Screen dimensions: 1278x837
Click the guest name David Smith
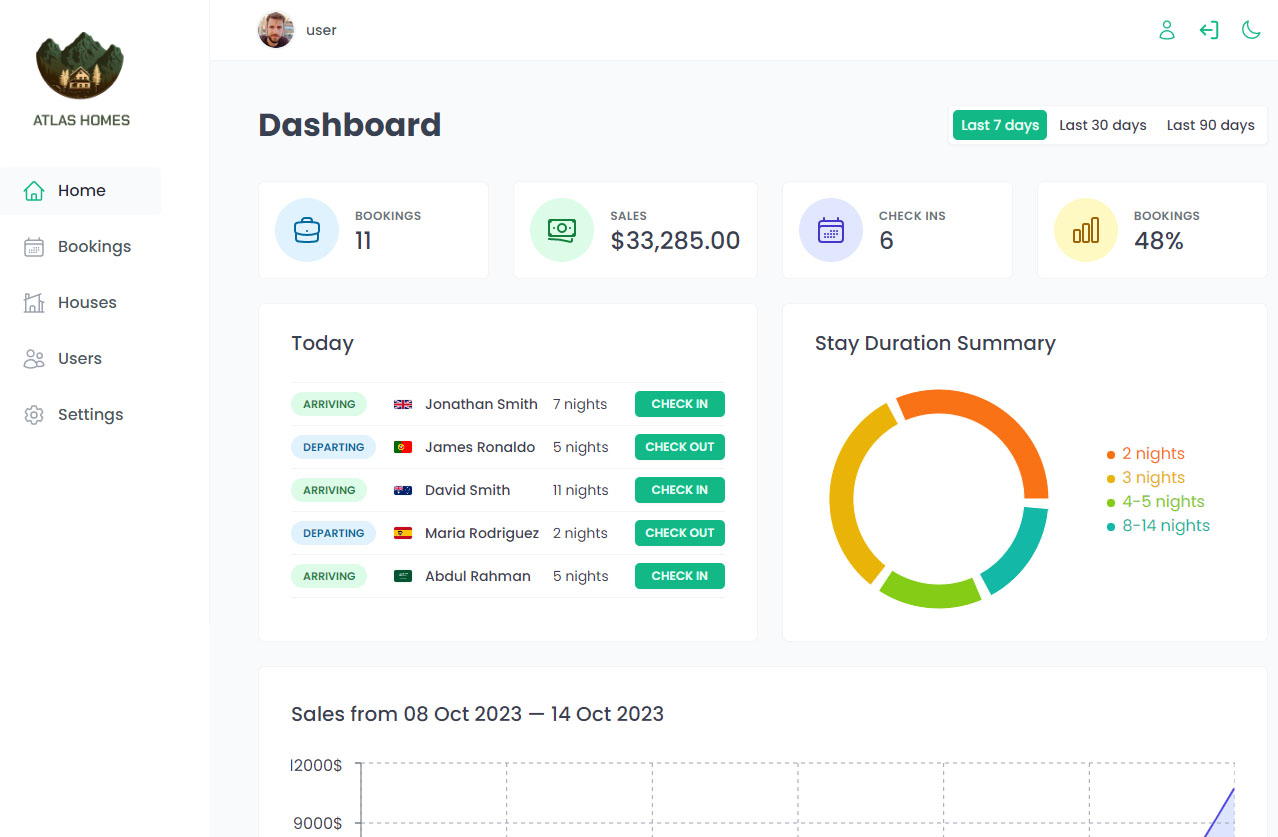(x=468, y=490)
